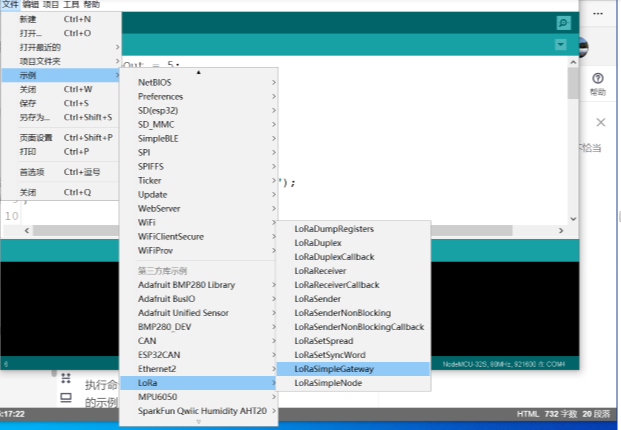Open the 文件 menu
This screenshot has width=621, height=430.
[x=11, y=4]
